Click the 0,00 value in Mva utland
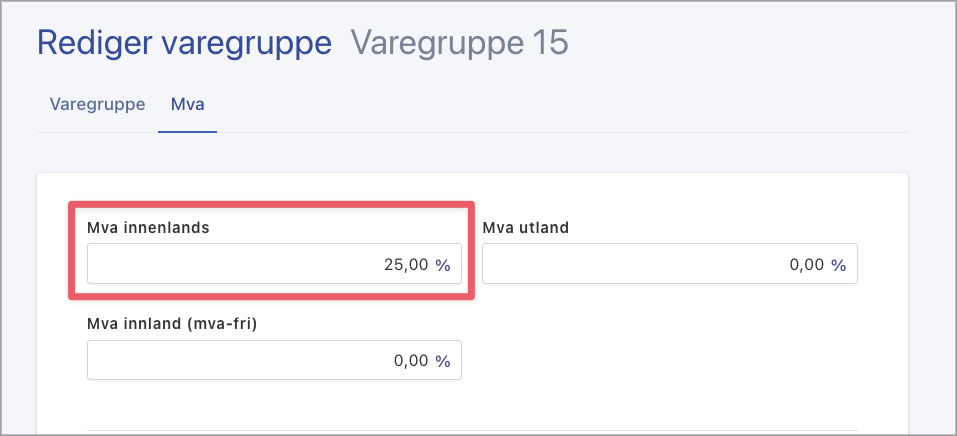The image size is (957, 436). pos(806,265)
